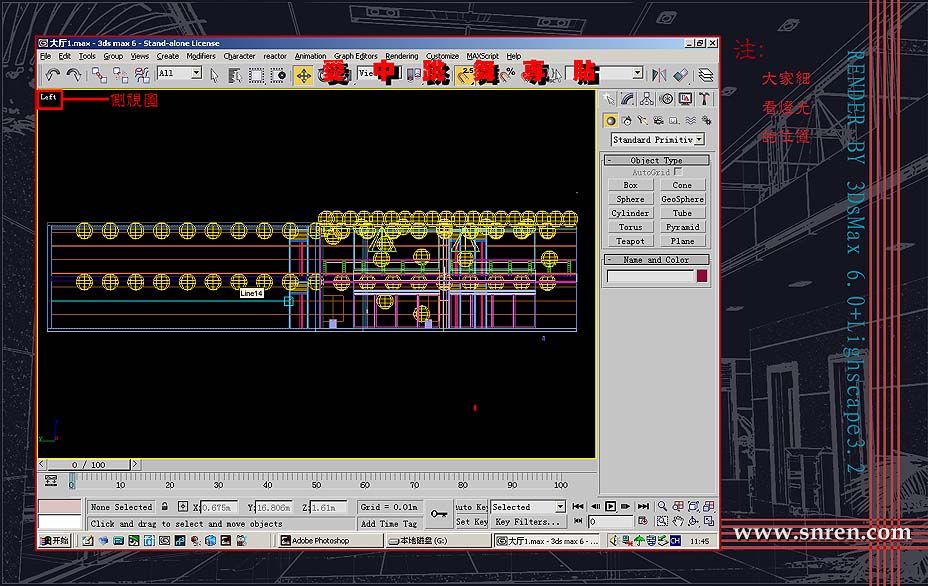Toggle the Set Key mode button

coord(472,521)
